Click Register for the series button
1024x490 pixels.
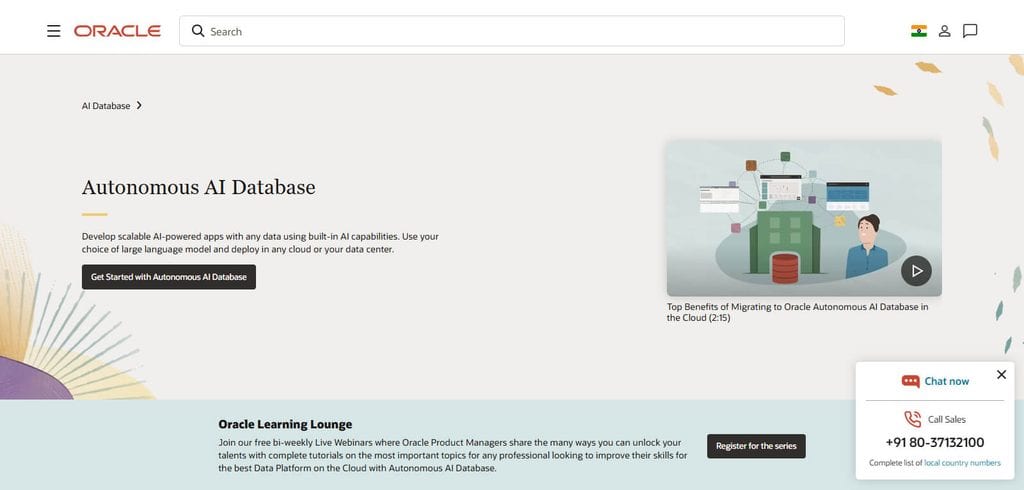tap(756, 446)
